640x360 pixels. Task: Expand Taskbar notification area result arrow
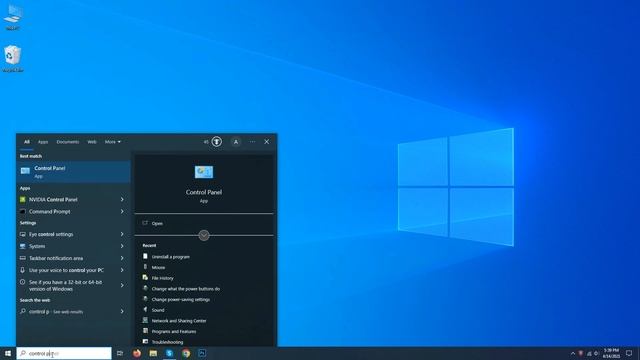pyautogui.click(x=122, y=258)
